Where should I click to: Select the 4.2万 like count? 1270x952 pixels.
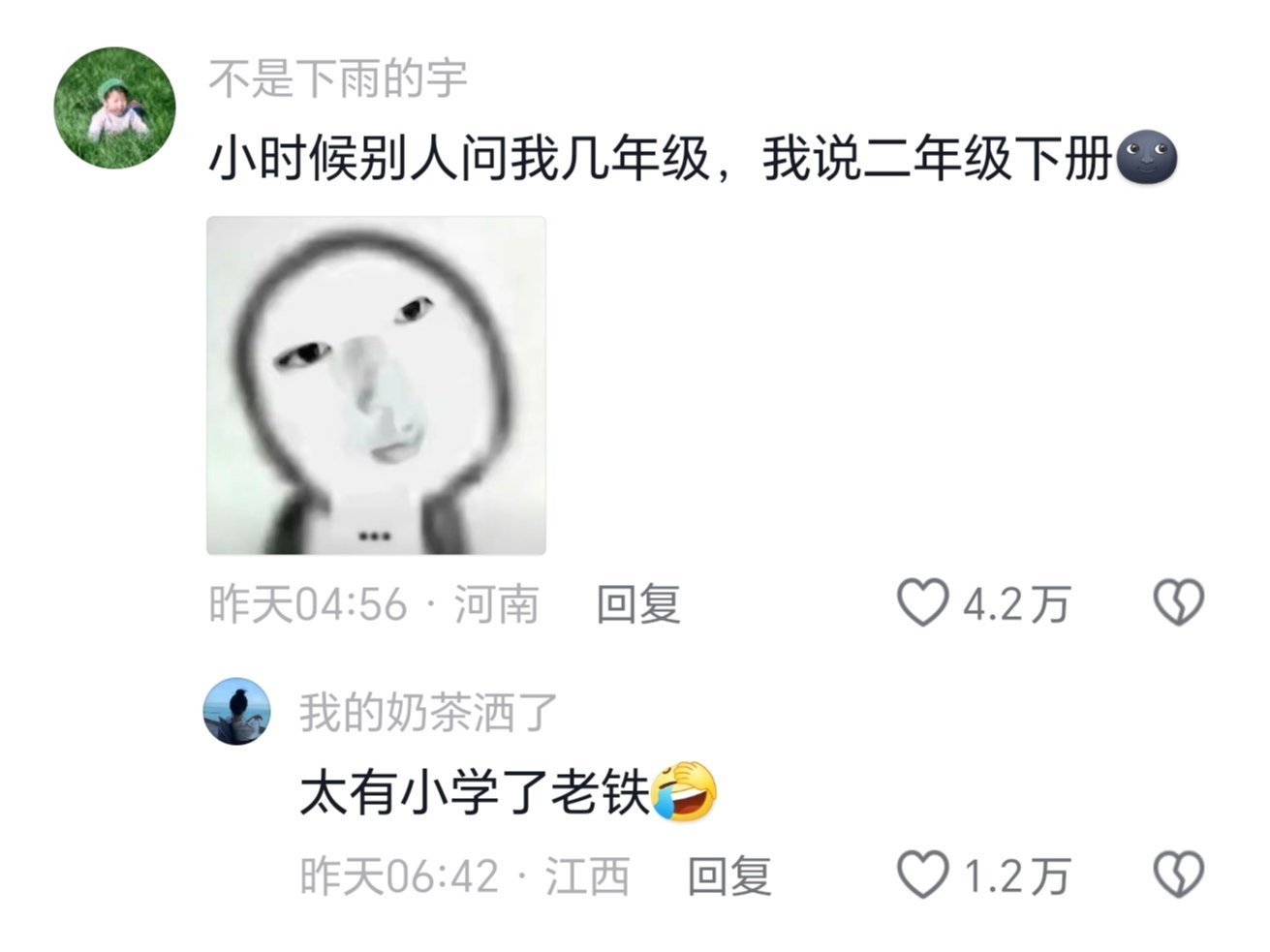click(x=1016, y=605)
